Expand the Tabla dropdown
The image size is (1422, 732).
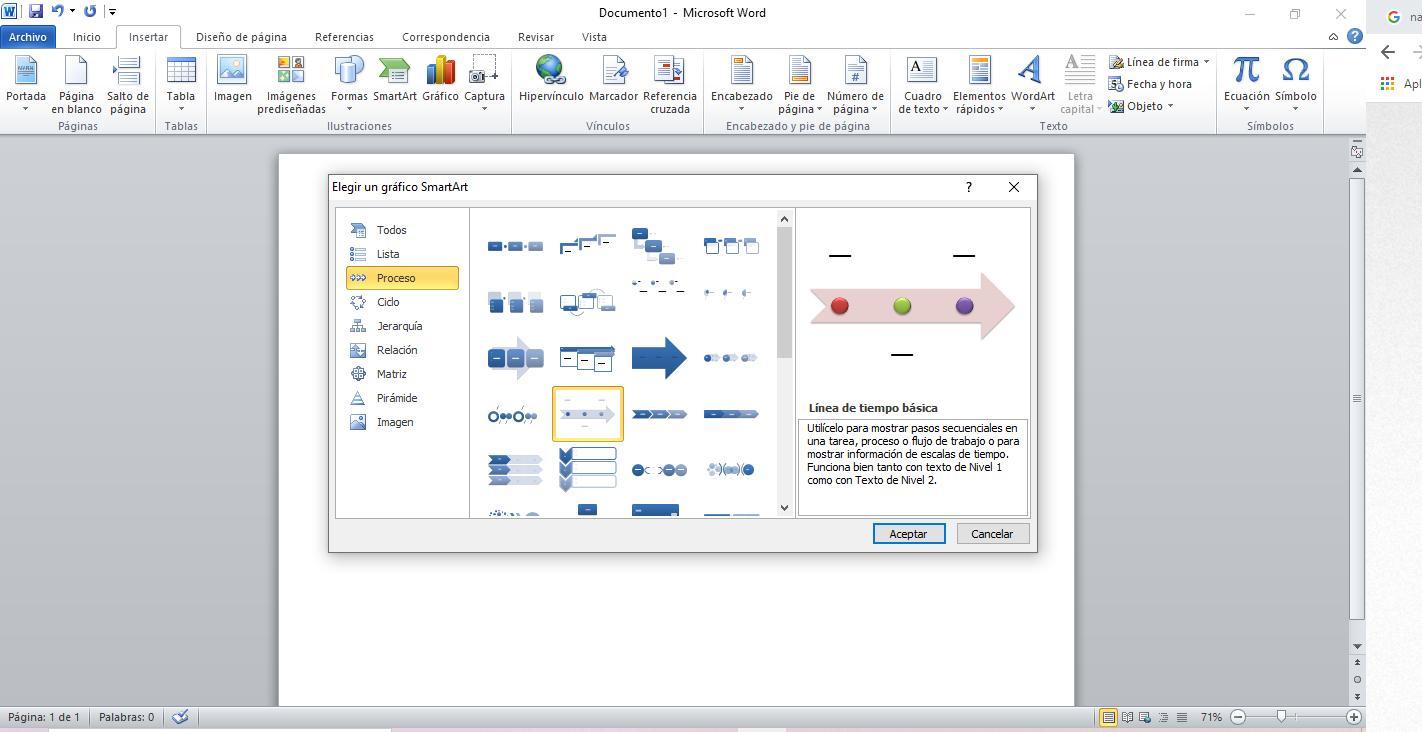[x=181, y=108]
